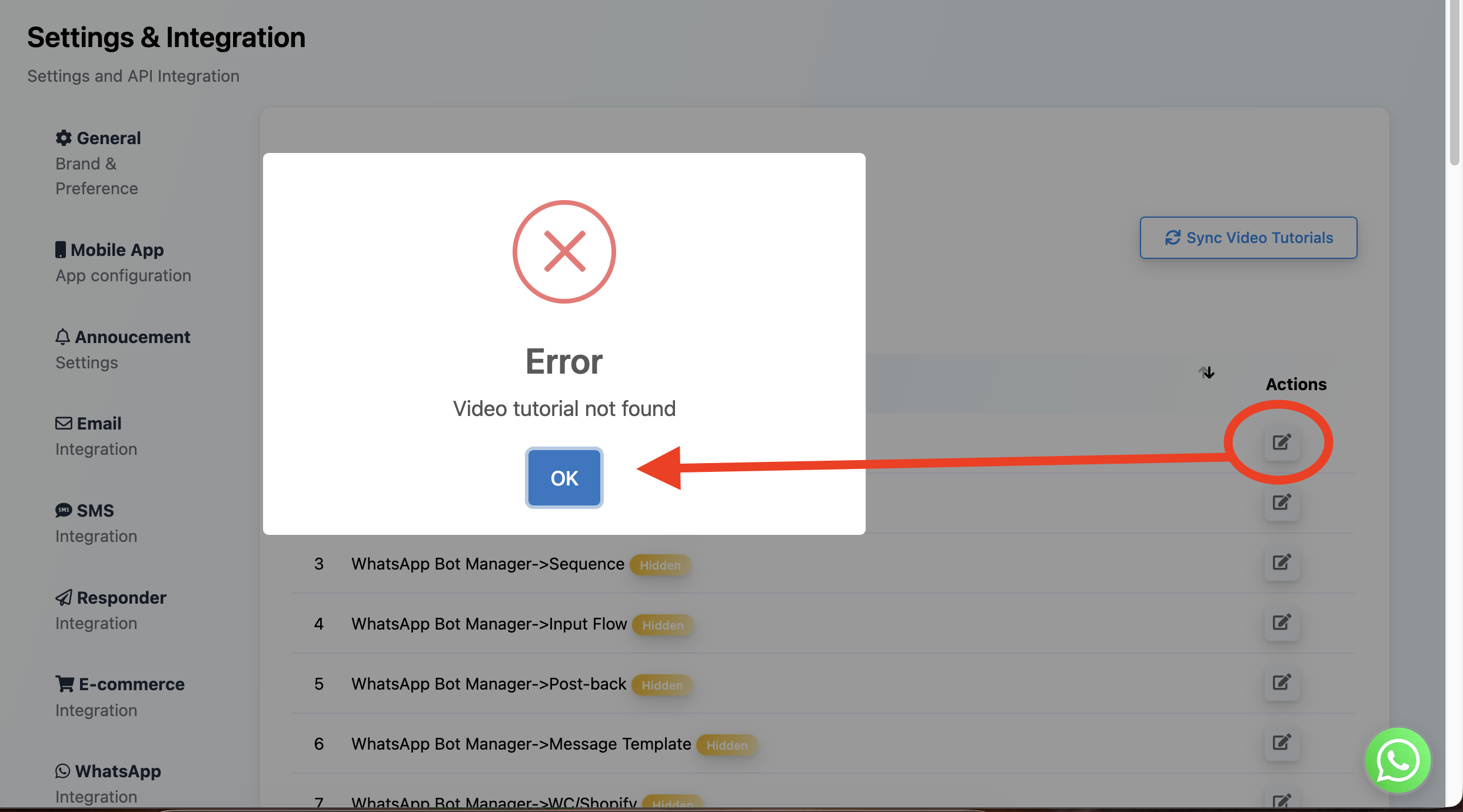This screenshot has height=812, width=1463.
Task: Click edit icon for first tutorial row
Action: coord(1281,442)
